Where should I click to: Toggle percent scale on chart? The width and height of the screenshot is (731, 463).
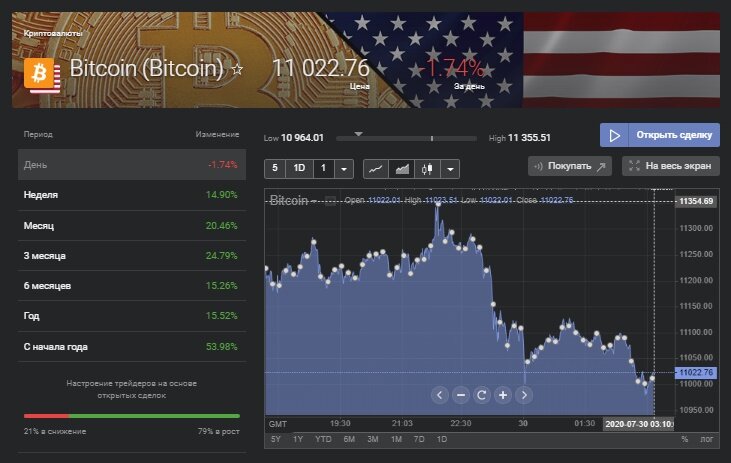tap(685, 439)
